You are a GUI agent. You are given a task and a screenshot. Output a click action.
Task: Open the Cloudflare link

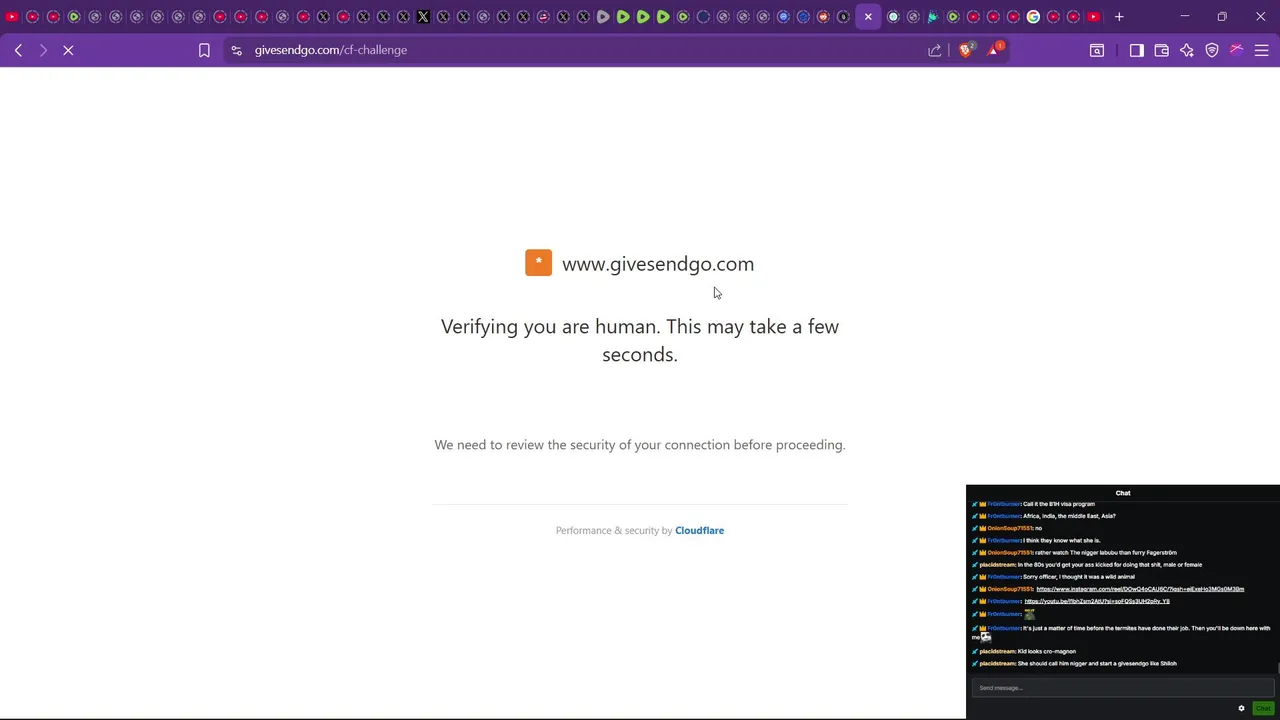699,531
